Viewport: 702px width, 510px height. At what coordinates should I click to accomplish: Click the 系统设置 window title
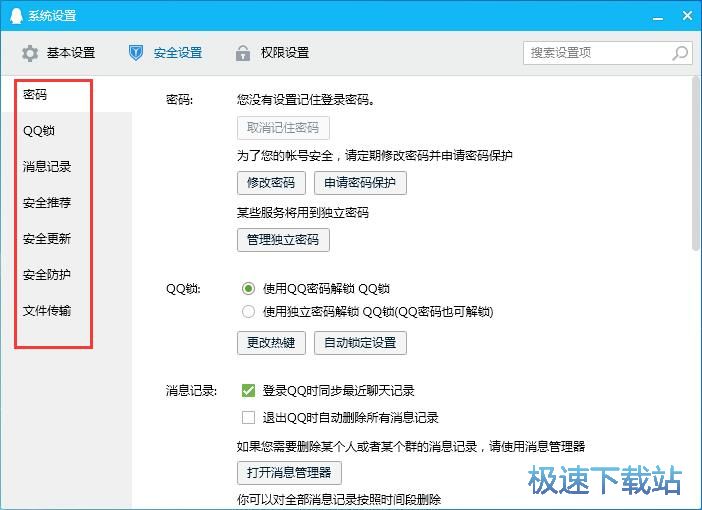click(52, 16)
